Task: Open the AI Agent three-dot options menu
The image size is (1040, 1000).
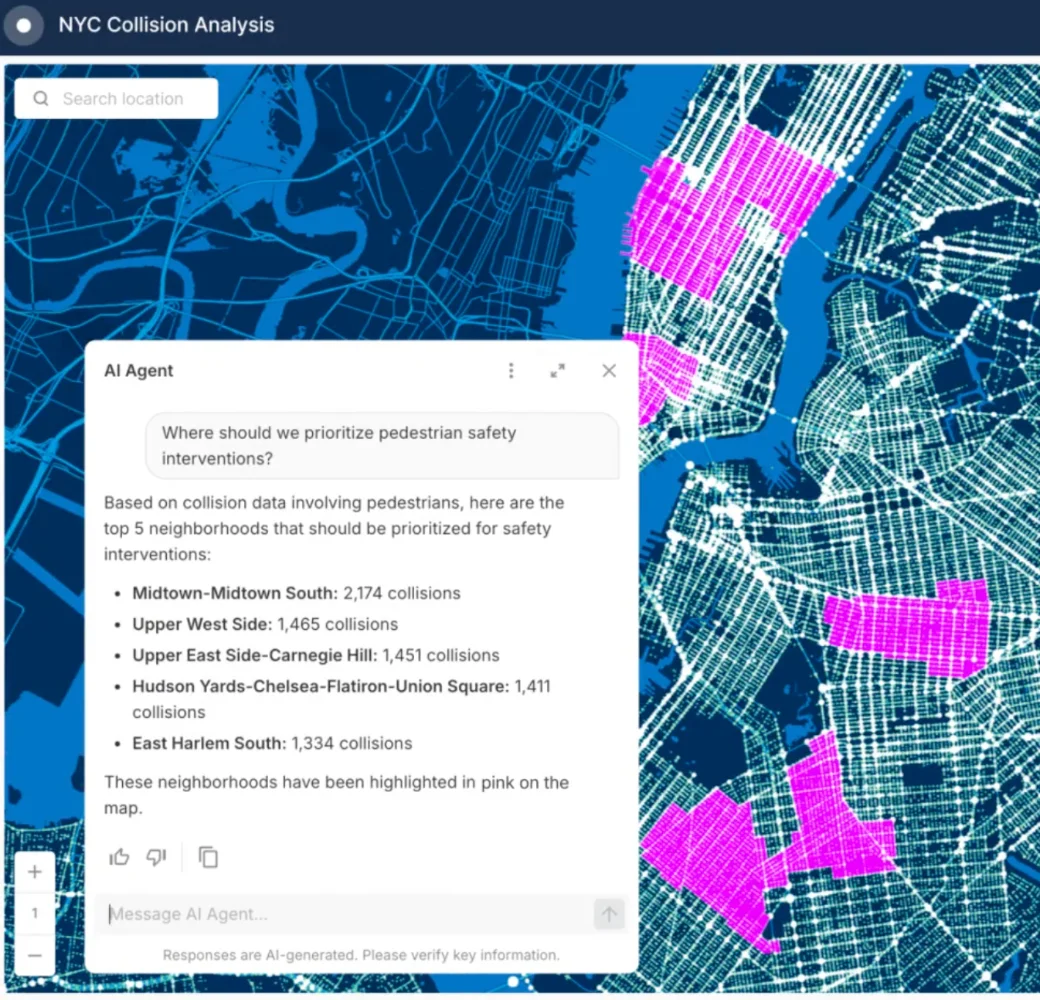Action: [x=511, y=371]
